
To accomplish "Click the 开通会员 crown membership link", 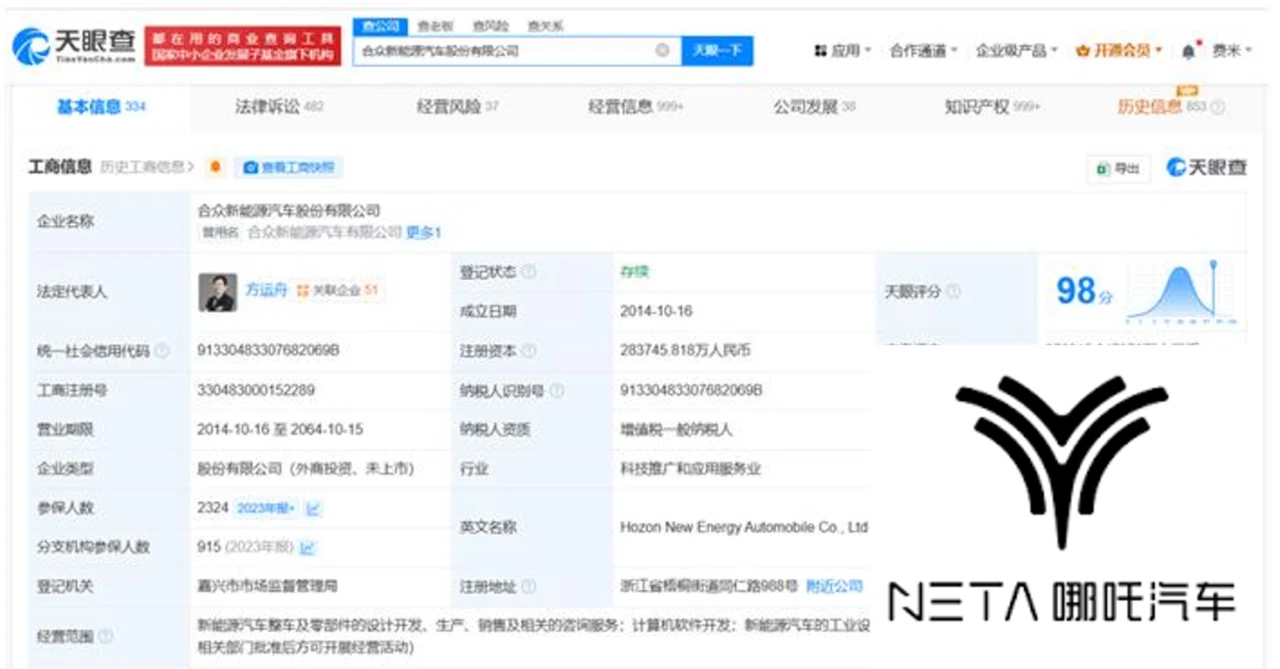I will pyautogui.click(x=1119, y=50).
